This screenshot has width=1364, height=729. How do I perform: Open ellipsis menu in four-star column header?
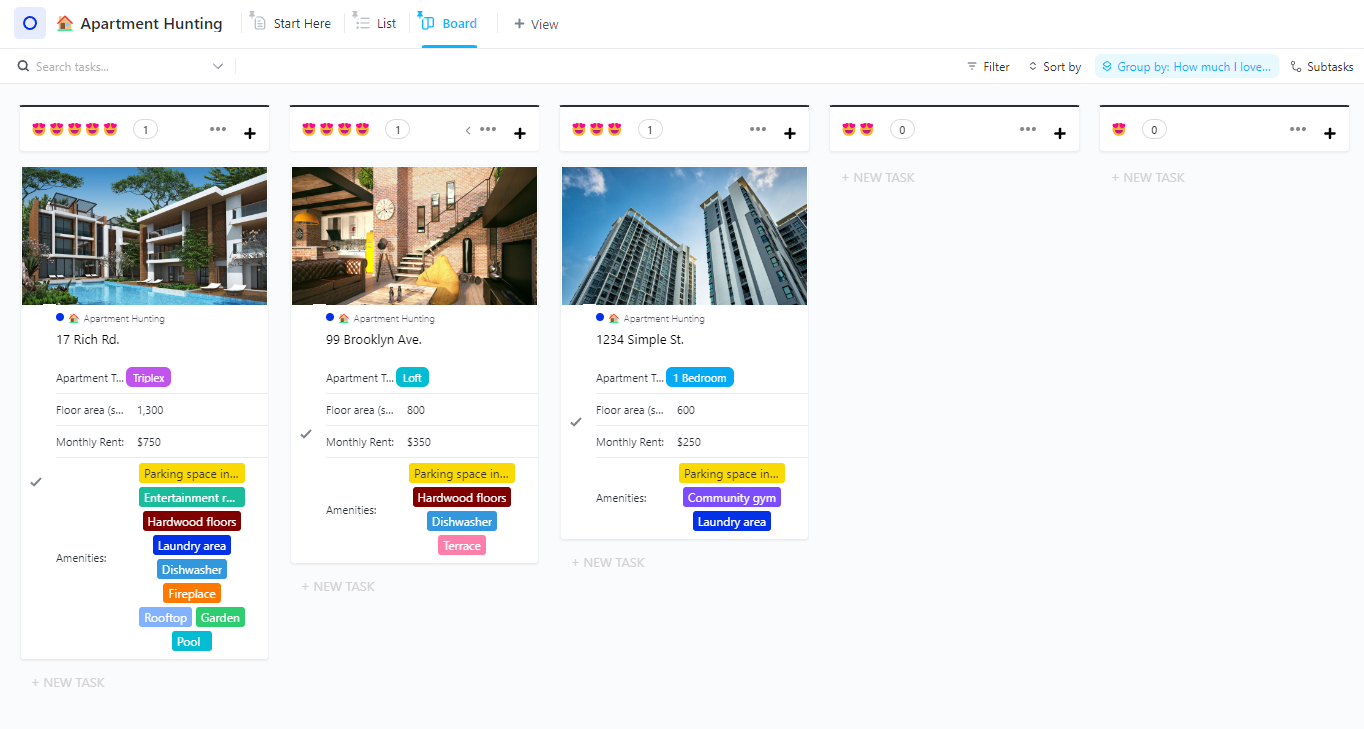coord(488,129)
